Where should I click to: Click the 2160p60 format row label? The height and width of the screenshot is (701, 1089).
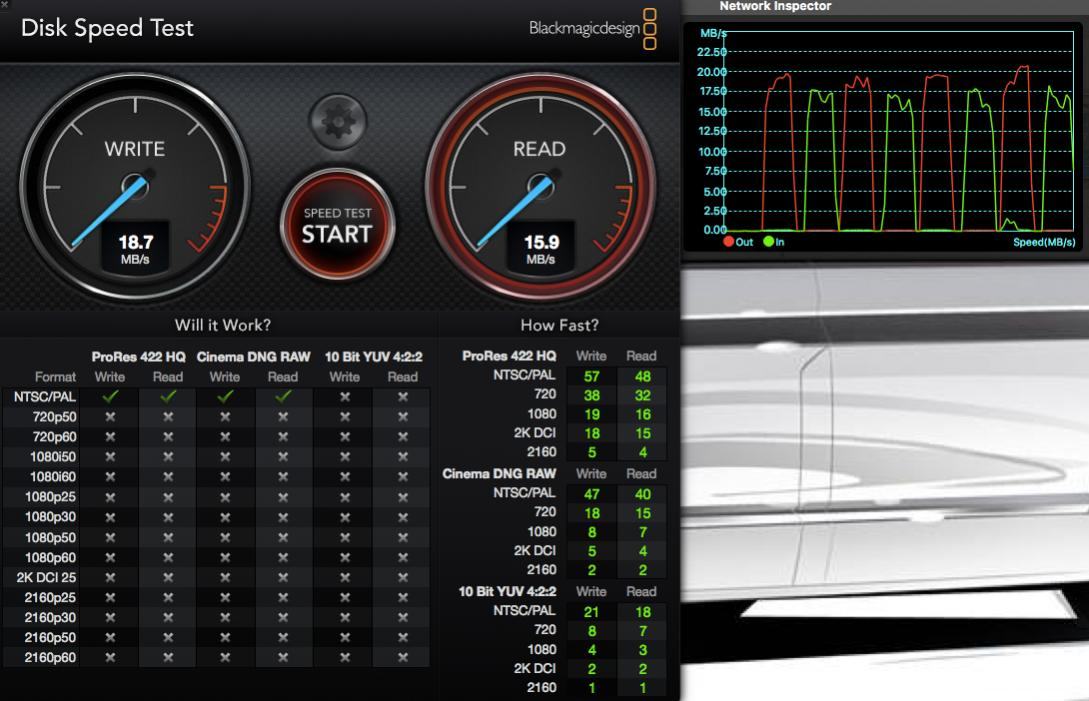(50, 657)
